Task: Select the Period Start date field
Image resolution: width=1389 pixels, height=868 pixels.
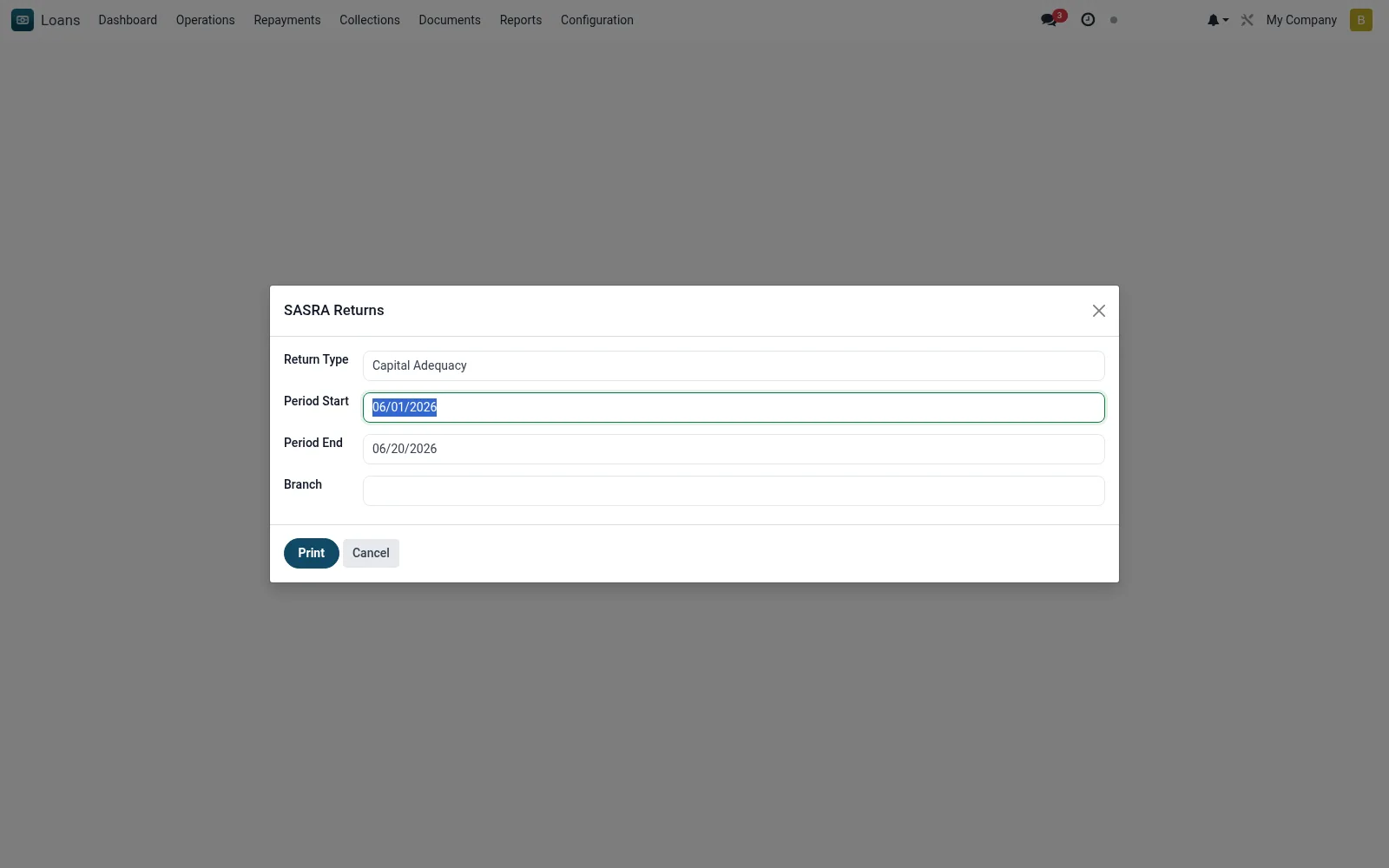Action: (x=734, y=407)
